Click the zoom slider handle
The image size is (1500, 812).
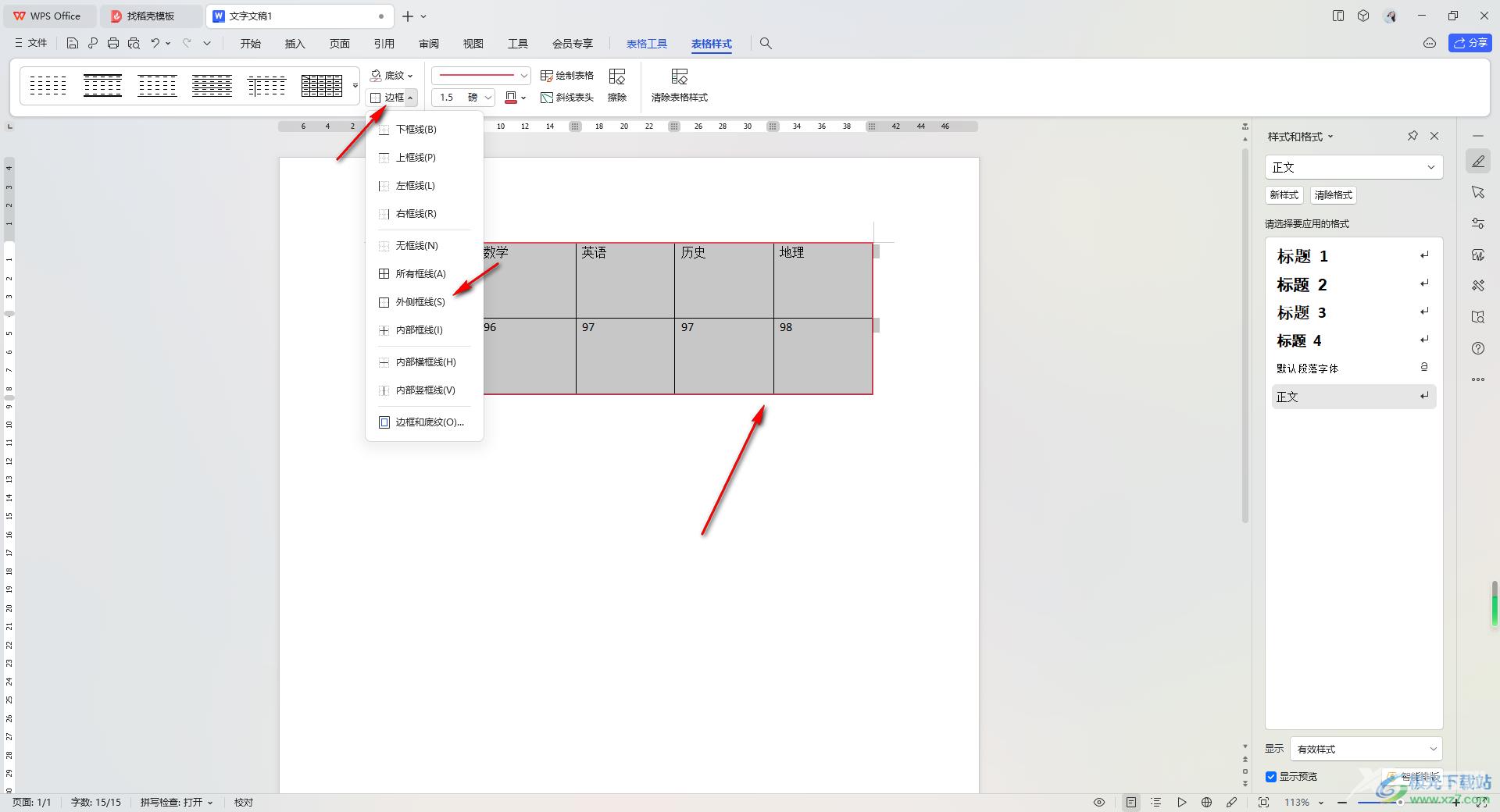pos(1399,803)
